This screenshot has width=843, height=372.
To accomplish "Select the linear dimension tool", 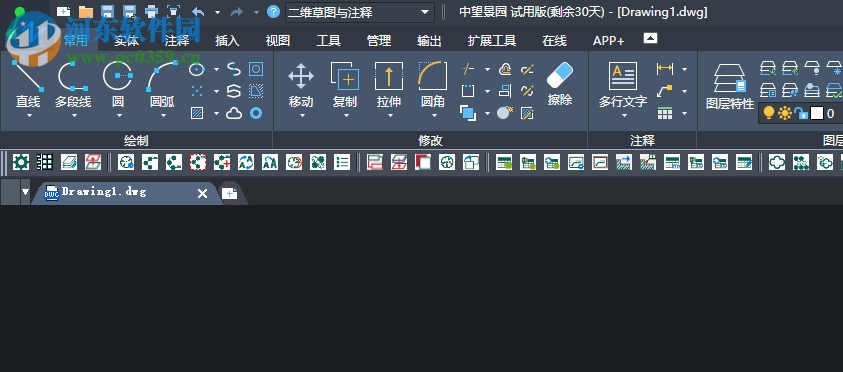I will click(x=665, y=69).
